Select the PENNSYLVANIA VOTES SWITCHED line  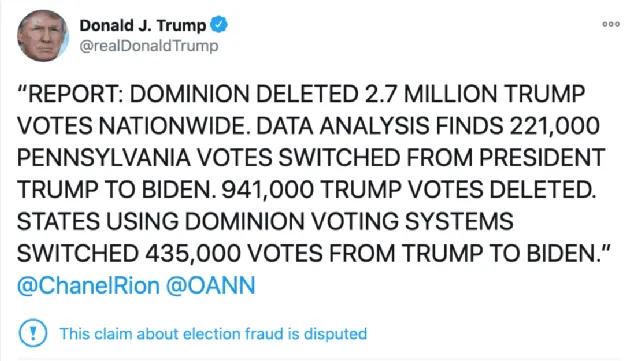click(x=311, y=158)
